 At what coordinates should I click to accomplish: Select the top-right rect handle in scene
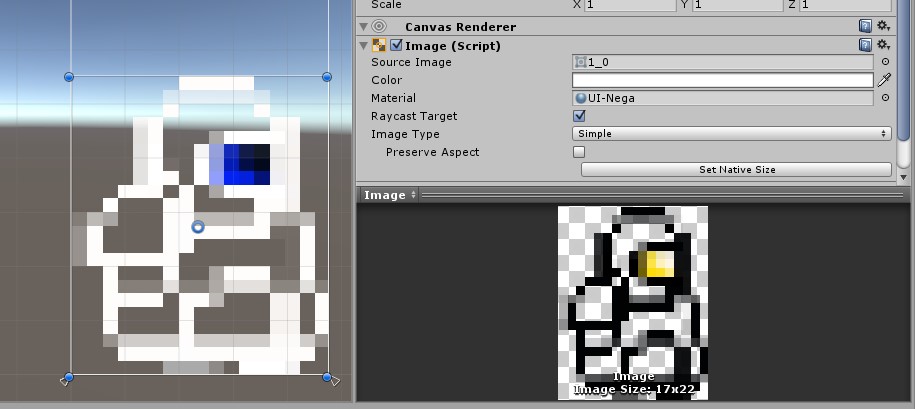click(327, 77)
